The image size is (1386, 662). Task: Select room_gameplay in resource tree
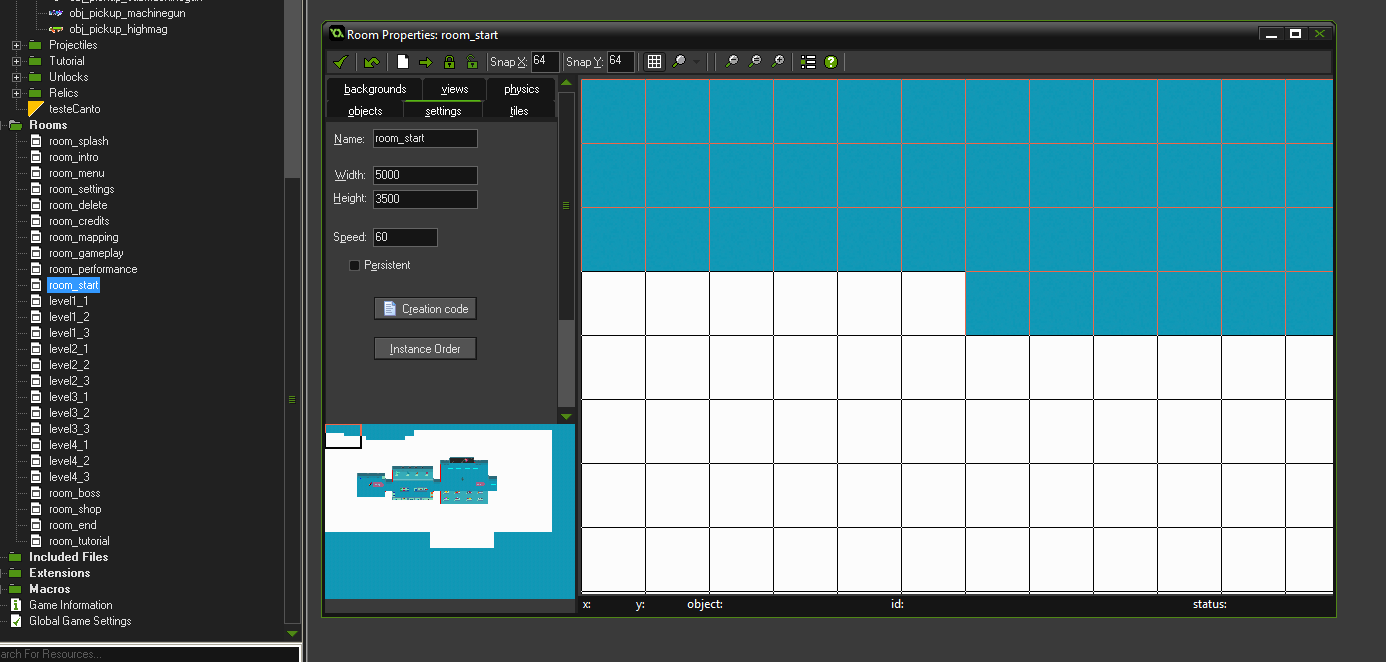click(x=86, y=253)
